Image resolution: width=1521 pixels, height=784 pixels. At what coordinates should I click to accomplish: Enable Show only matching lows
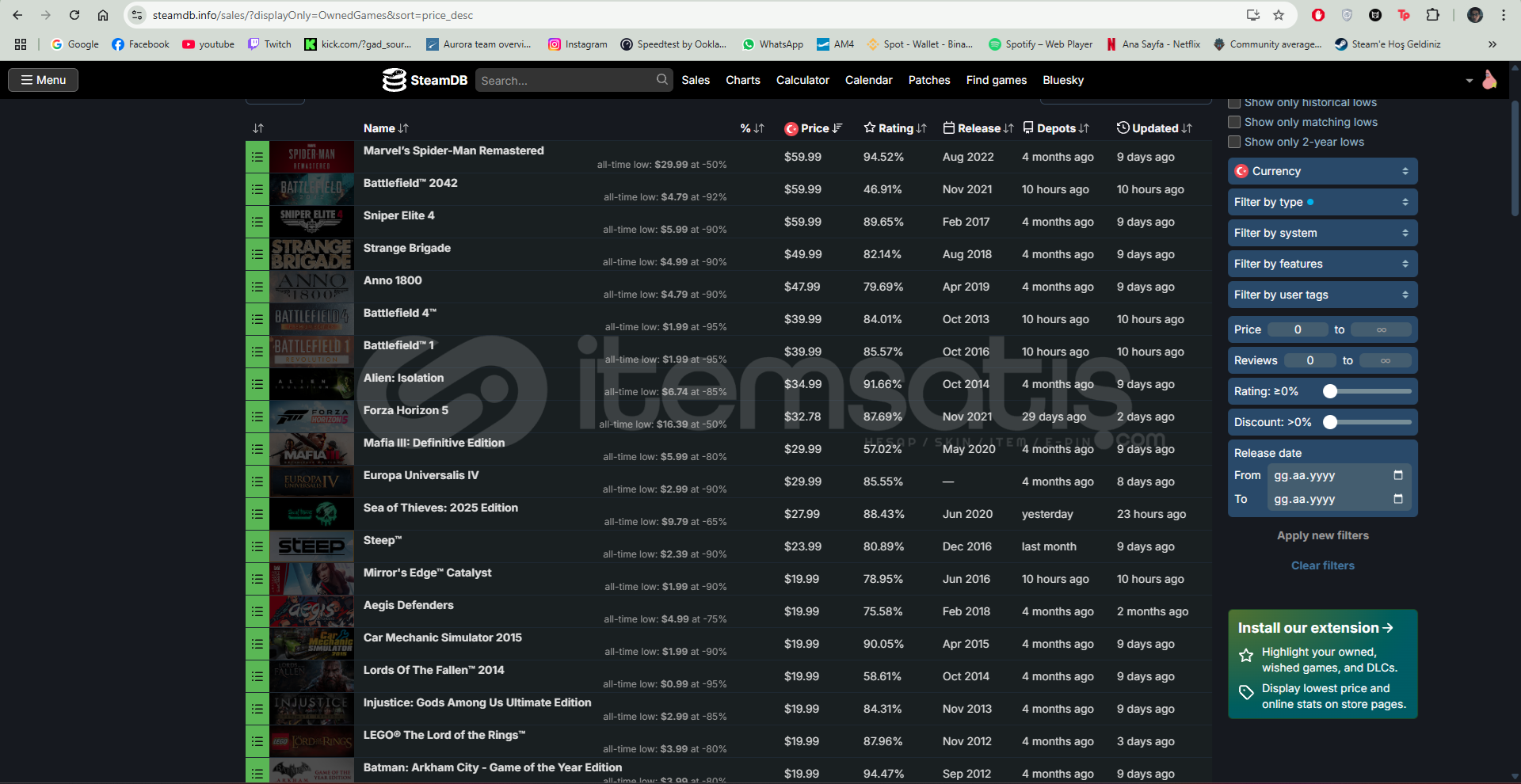pos(1234,122)
